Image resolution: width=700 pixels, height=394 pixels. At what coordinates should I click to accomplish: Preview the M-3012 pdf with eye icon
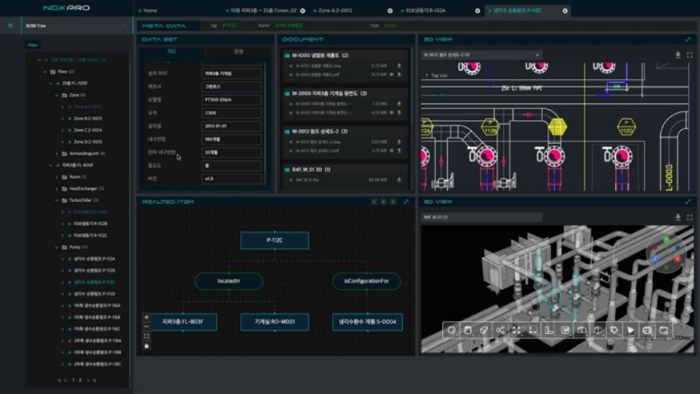(x=392, y=151)
